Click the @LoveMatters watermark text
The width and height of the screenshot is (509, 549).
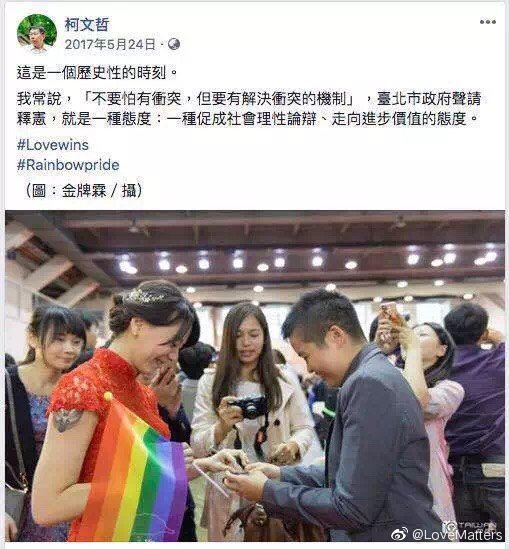click(457, 535)
